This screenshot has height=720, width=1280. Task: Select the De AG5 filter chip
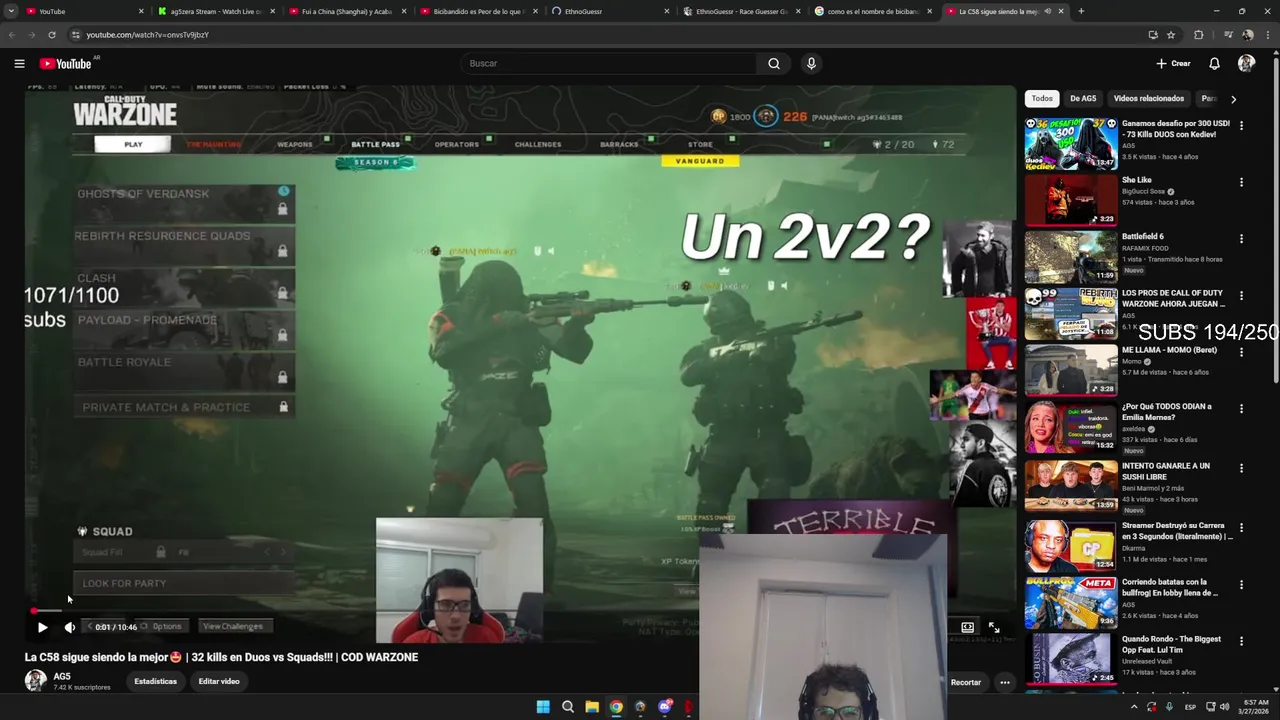pos(1083,98)
